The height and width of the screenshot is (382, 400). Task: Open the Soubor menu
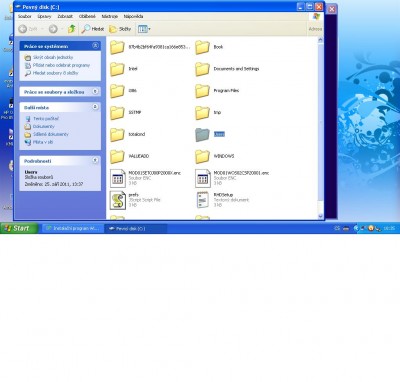pos(25,16)
